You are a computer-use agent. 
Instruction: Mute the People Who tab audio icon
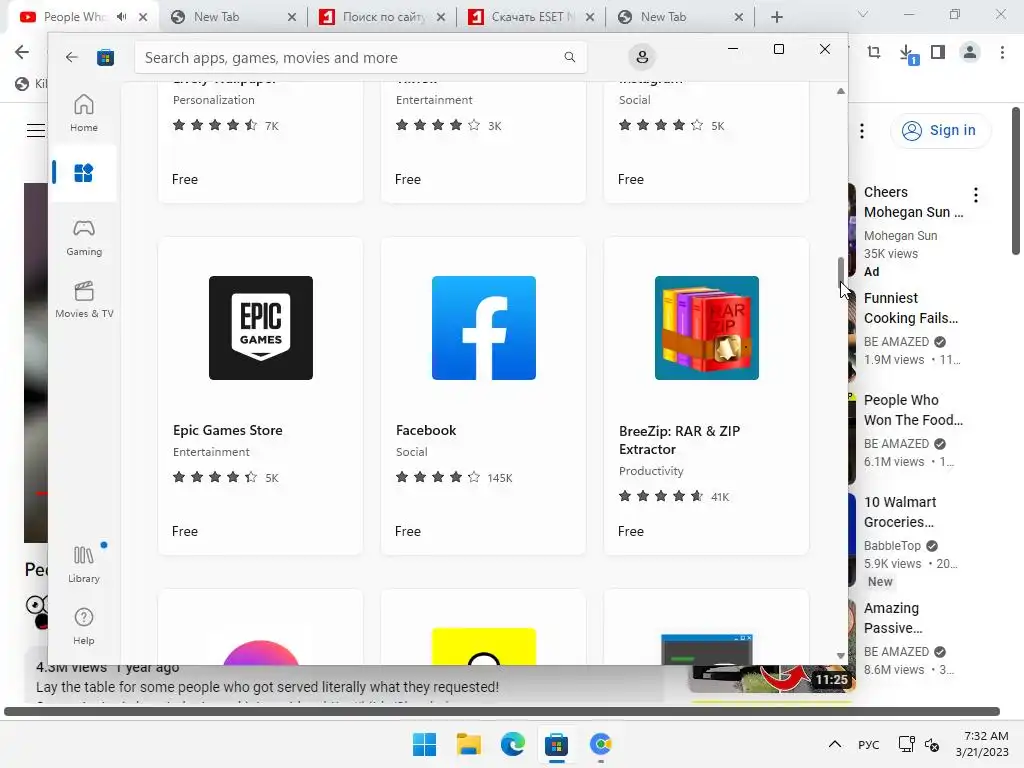121,17
